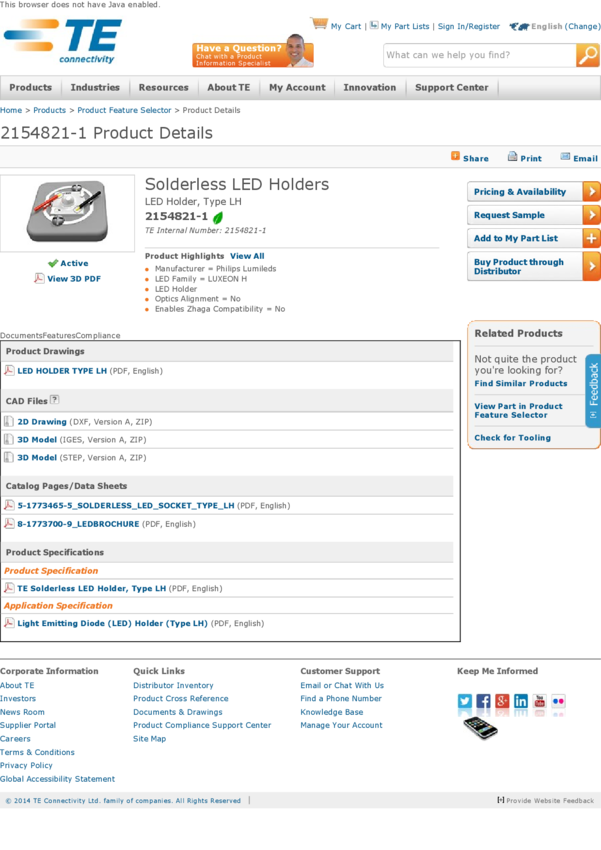The width and height of the screenshot is (601, 850).
Task: Click Product Feature Selector breadcrumb
Action: tap(124, 110)
